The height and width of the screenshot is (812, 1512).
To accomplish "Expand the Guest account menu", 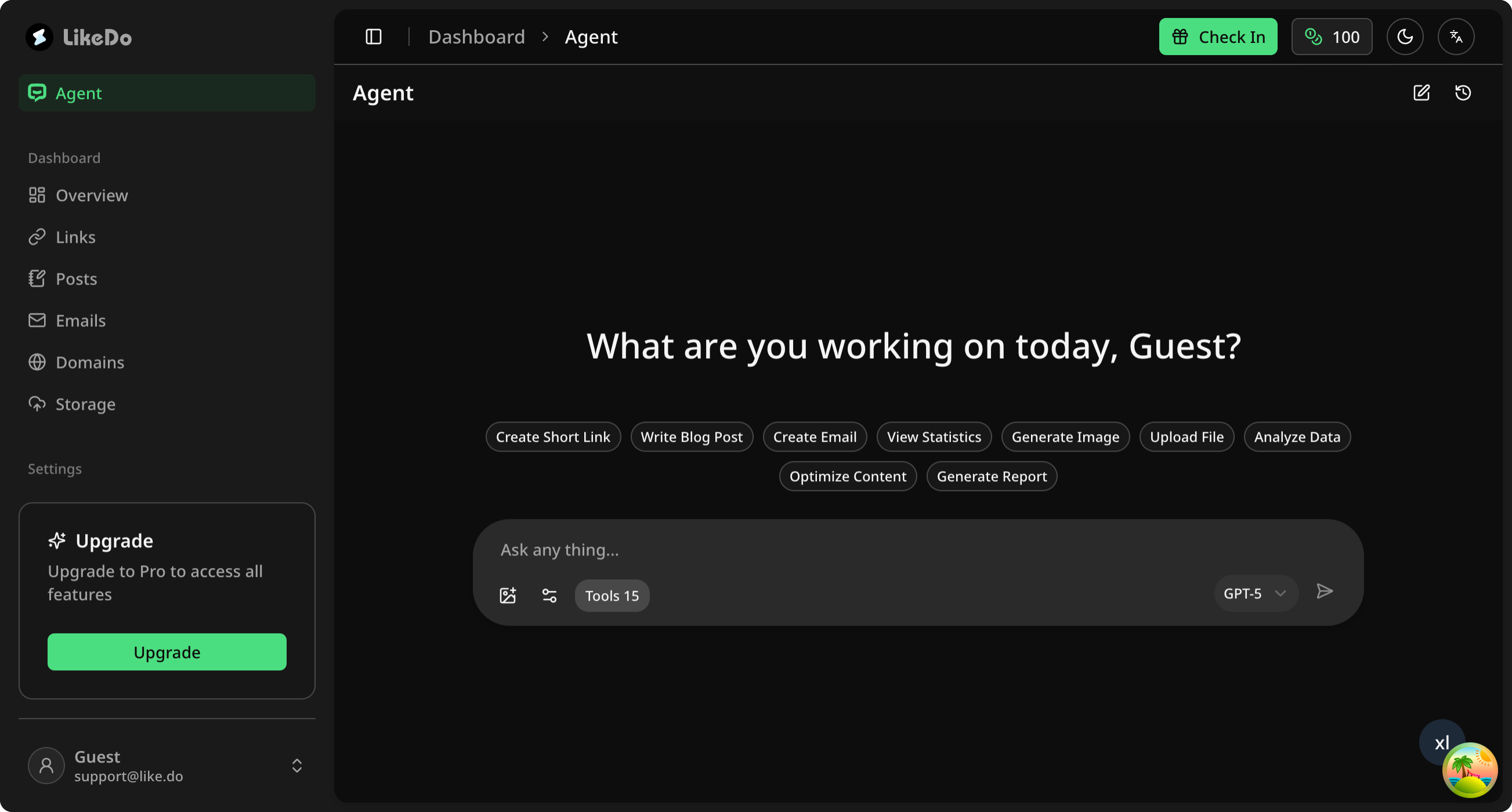I will pyautogui.click(x=296, y=766).
